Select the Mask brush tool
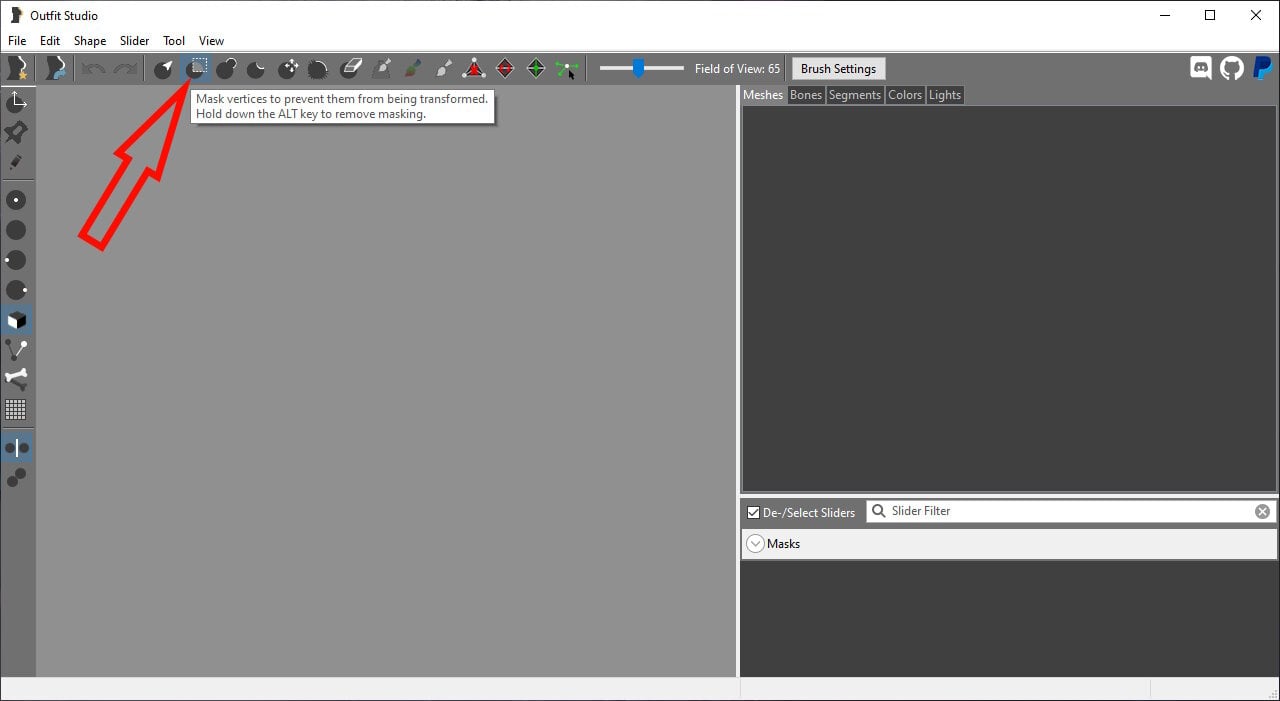The width and height of the screenshot is (1280, 701). tap(196, 69)
